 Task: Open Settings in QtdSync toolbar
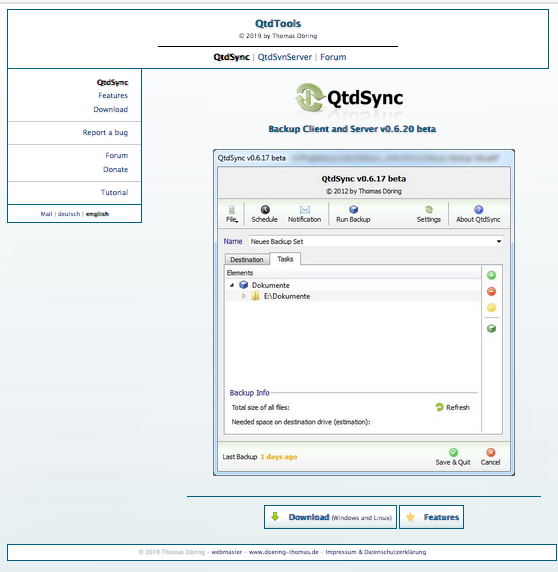[429, 214]
